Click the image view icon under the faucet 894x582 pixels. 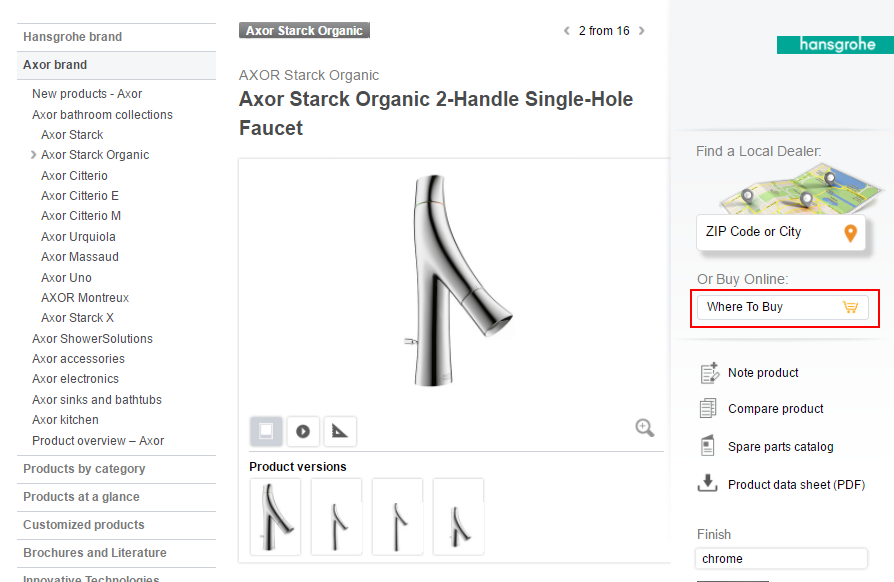(266, 431)
